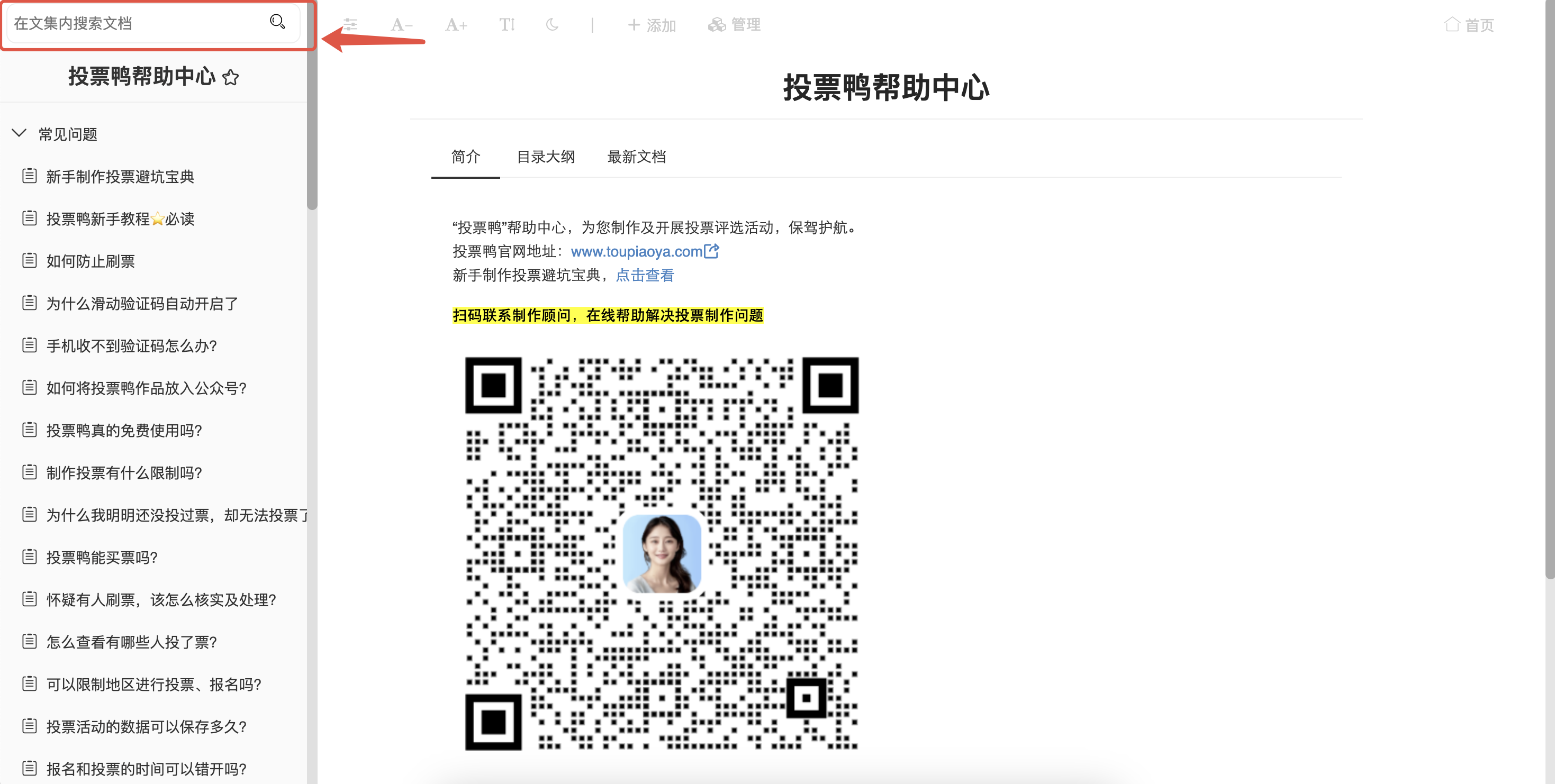Decrease font size with A- icon
Image resolution: width=1555 pixels, height=784 pixels.
pyautogui.click(x=401, y=25)
